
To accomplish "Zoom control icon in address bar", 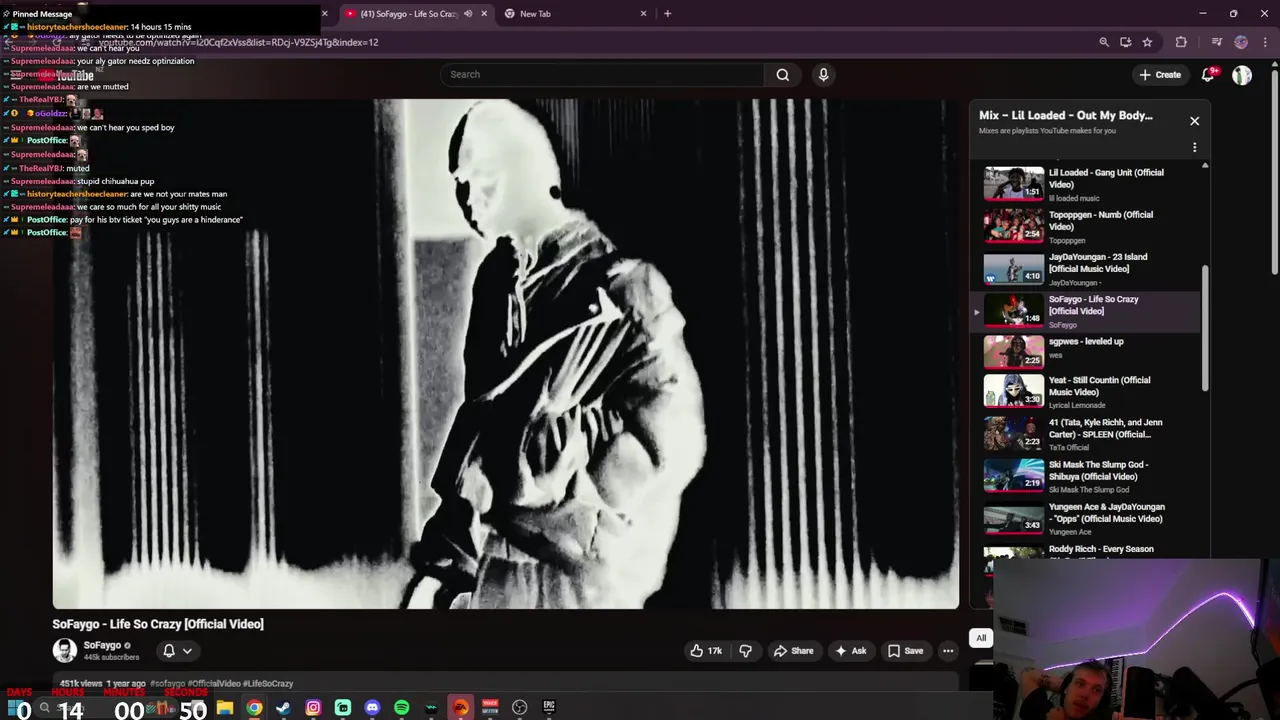I will pos(1104,42).
